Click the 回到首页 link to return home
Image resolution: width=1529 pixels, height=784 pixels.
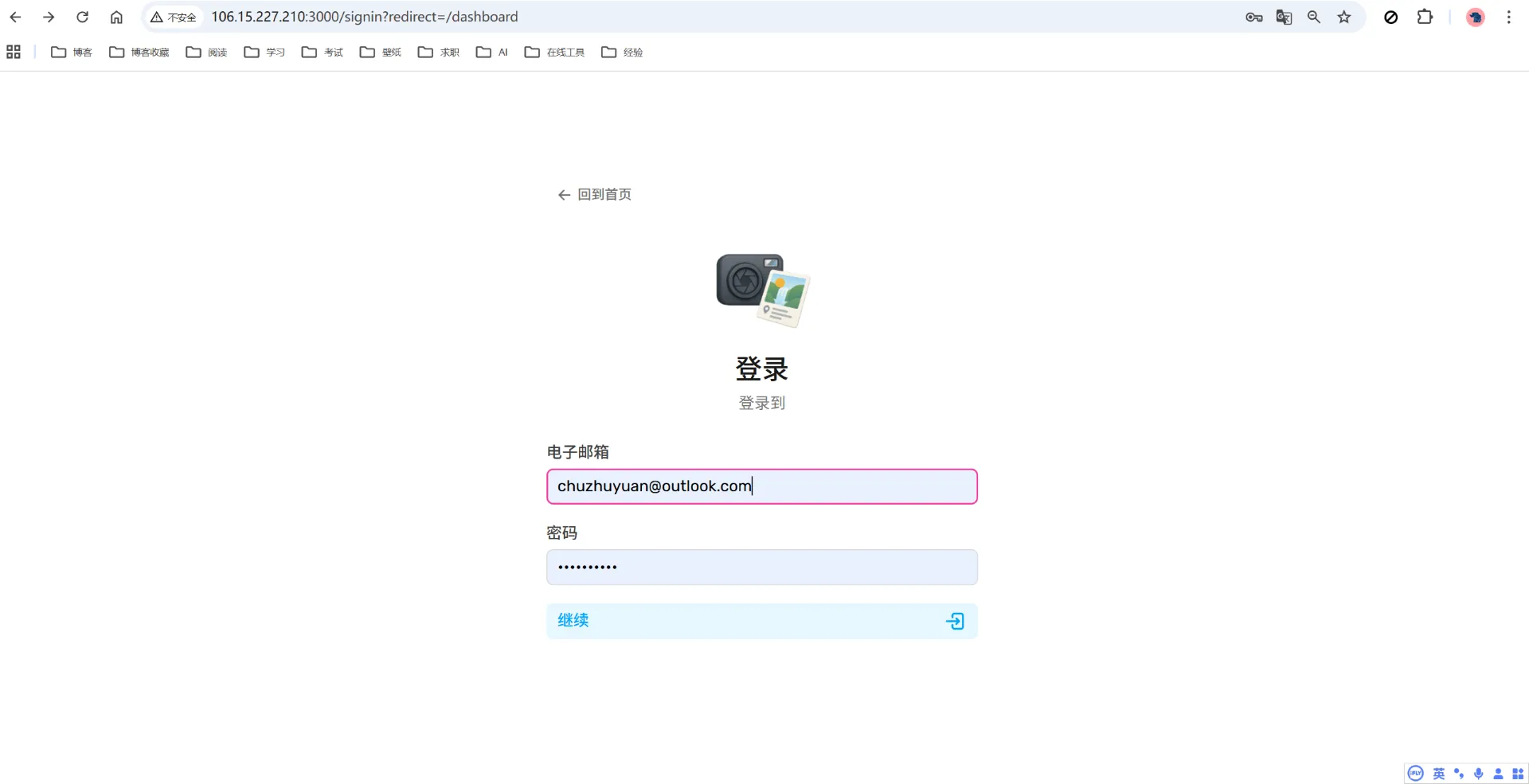594,194
